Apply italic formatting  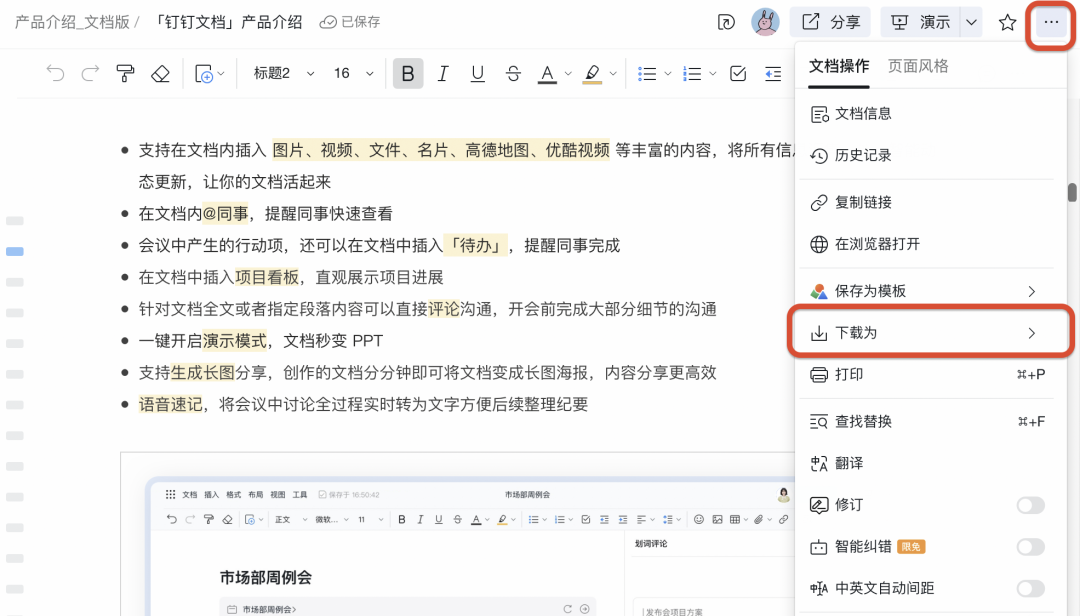(443, 73)
